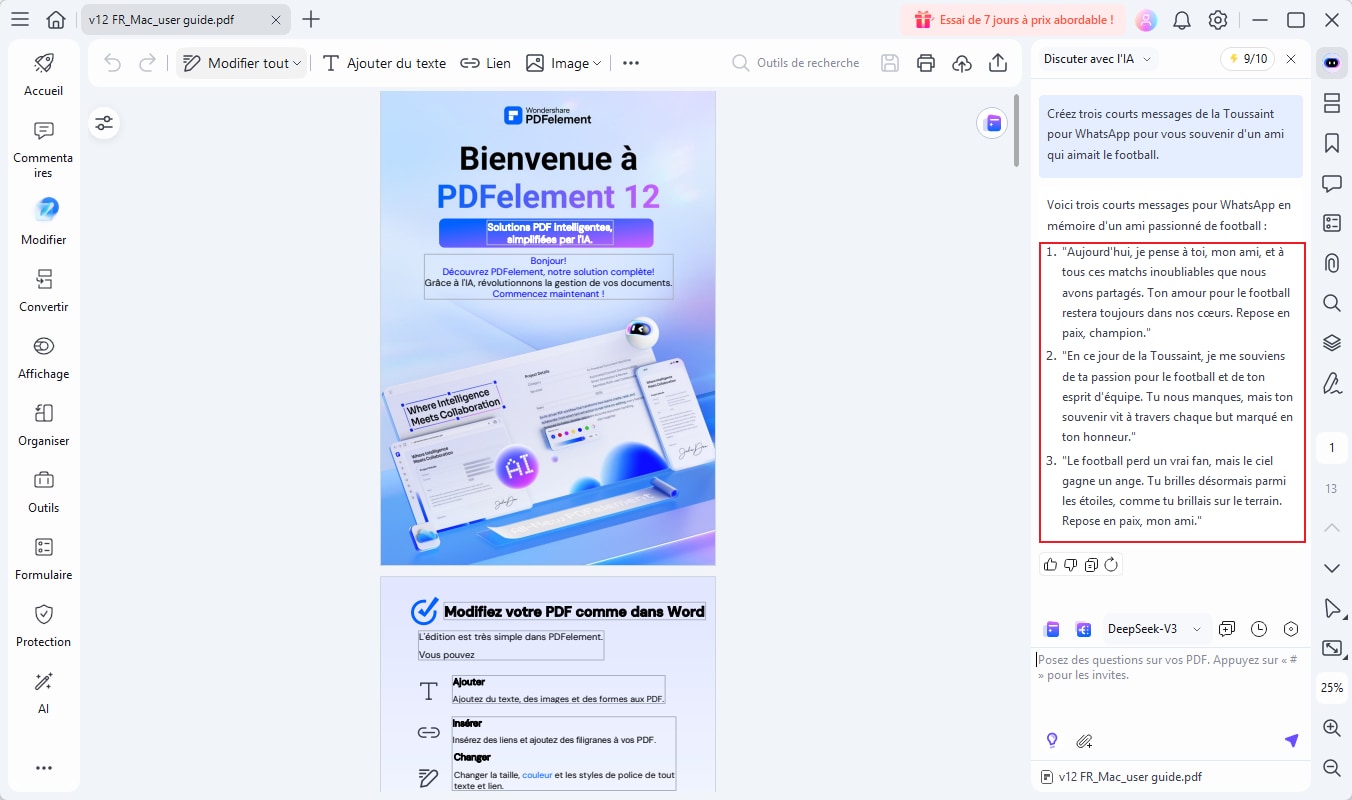Open the Accueil sidebar section
Viewport: 1352px width, 800px height.
[44, 74]
